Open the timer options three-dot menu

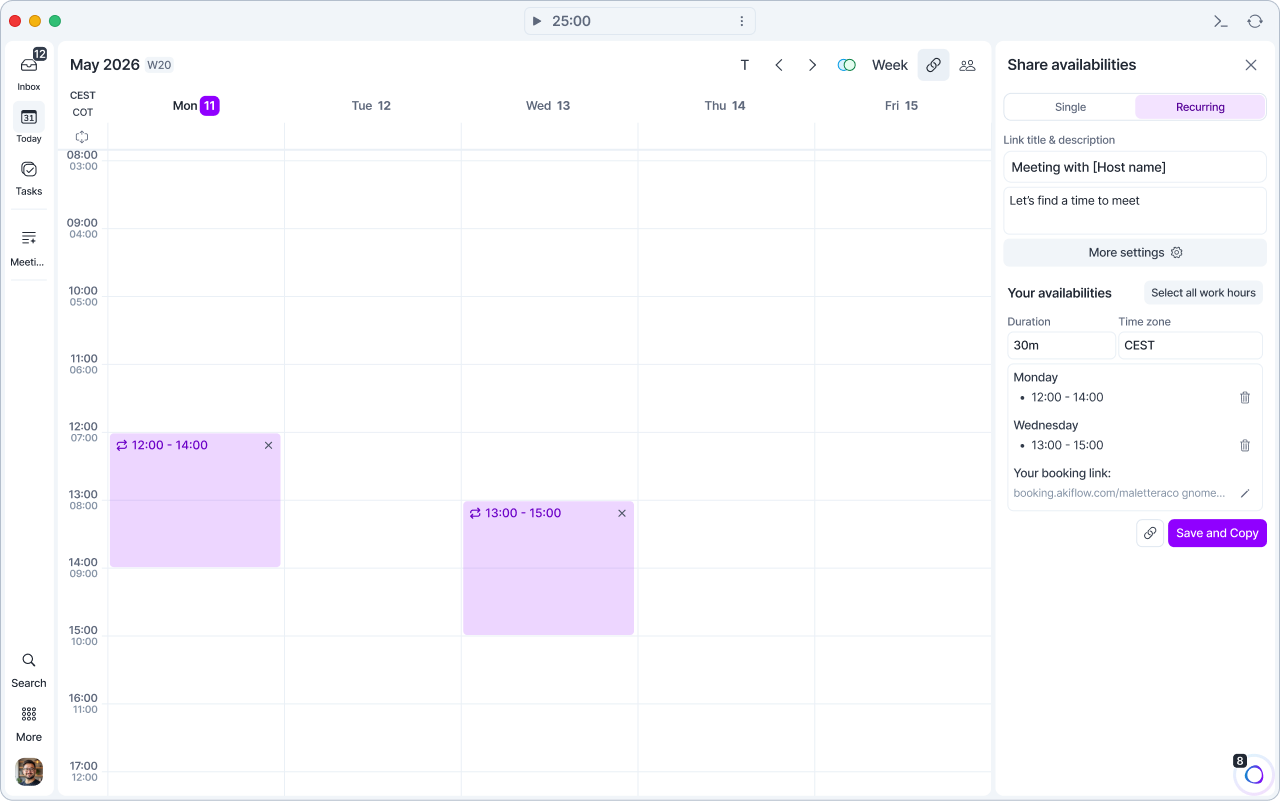tap(742, 21)
